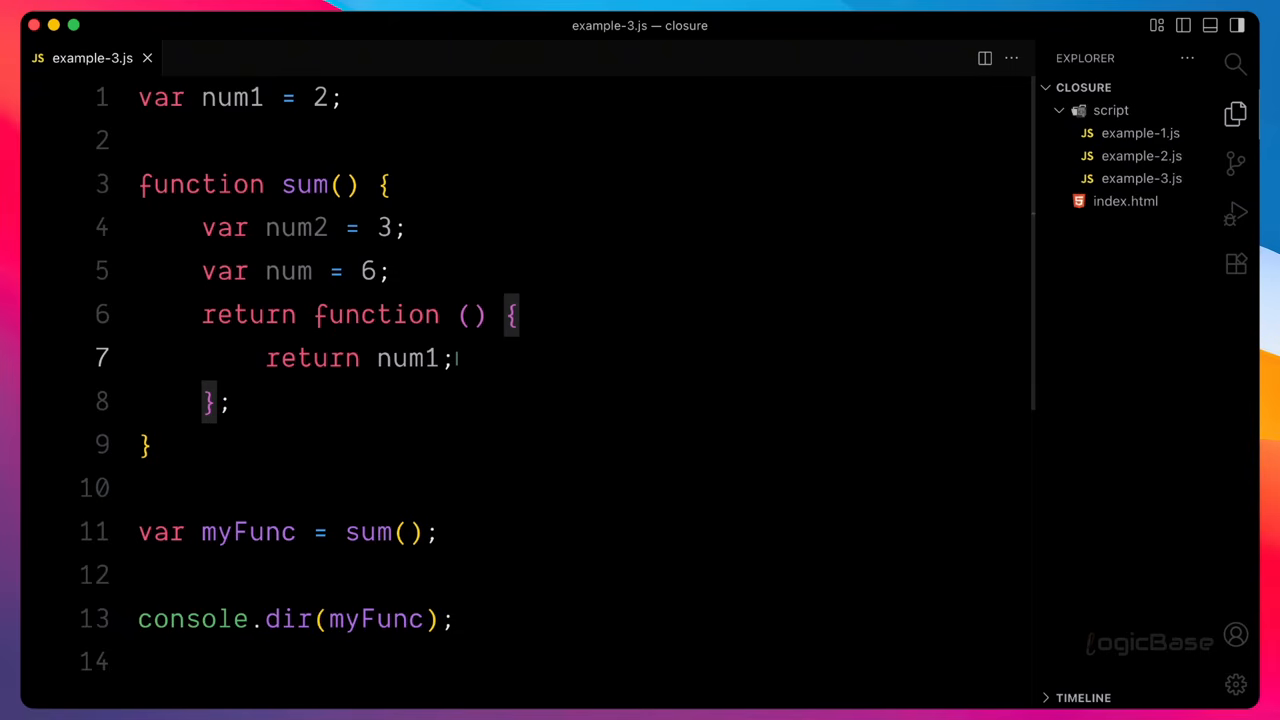Viewport: 1280px width, 720px height.
Task: Open Run and Debug view
Action: [1235, 214]
